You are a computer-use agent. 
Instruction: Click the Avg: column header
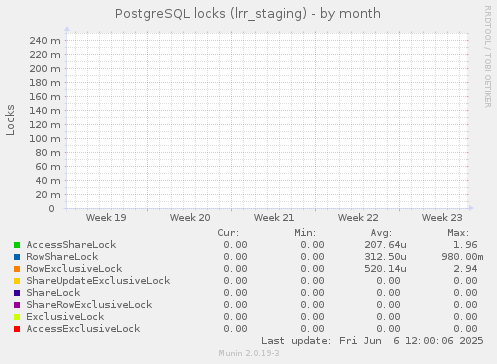(381, 233)
